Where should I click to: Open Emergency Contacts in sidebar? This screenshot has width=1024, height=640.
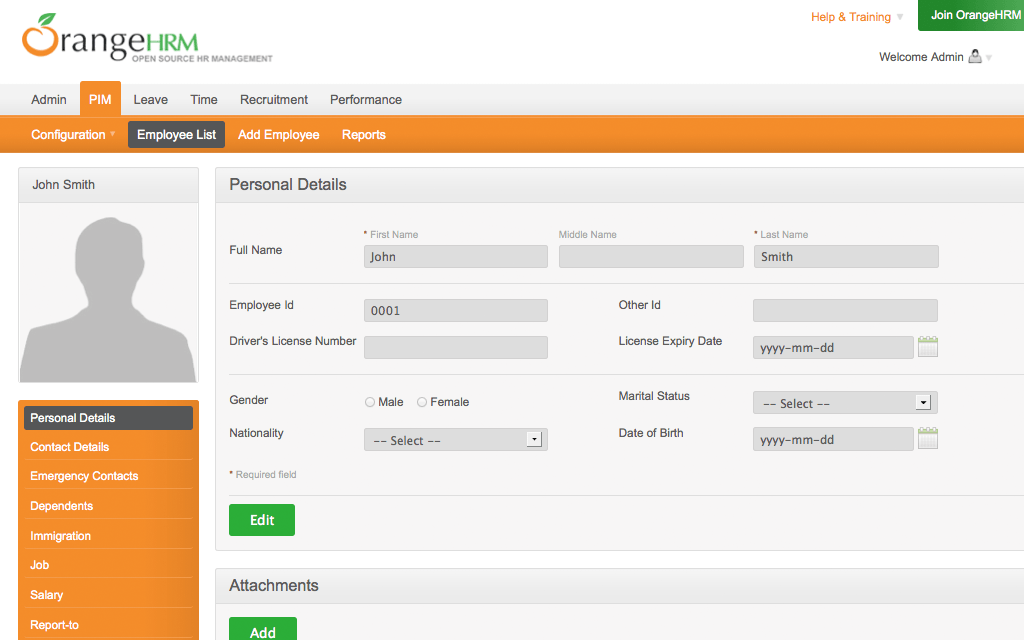pos(84,476)
